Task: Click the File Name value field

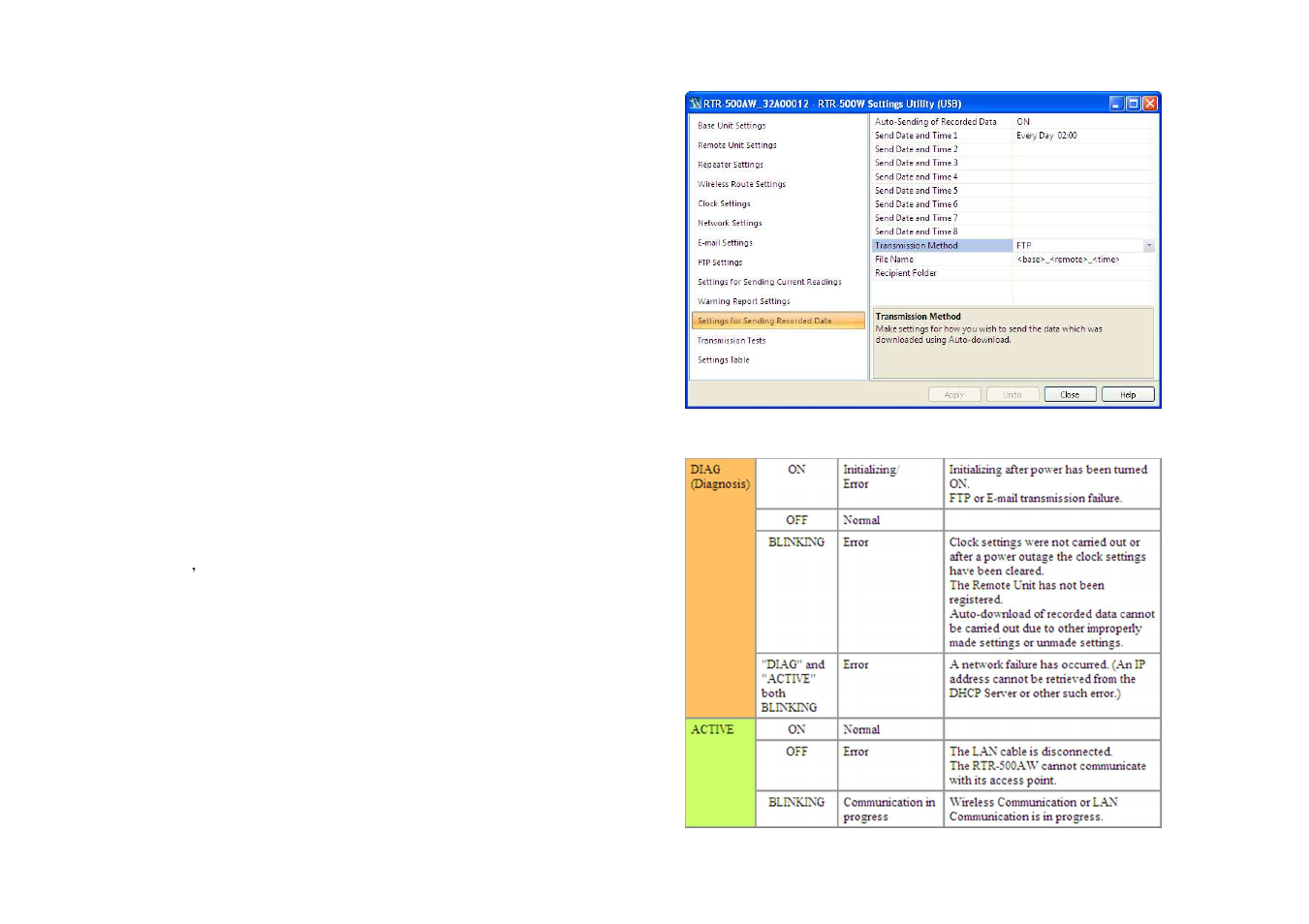Action: click(x=1084, y=260)
